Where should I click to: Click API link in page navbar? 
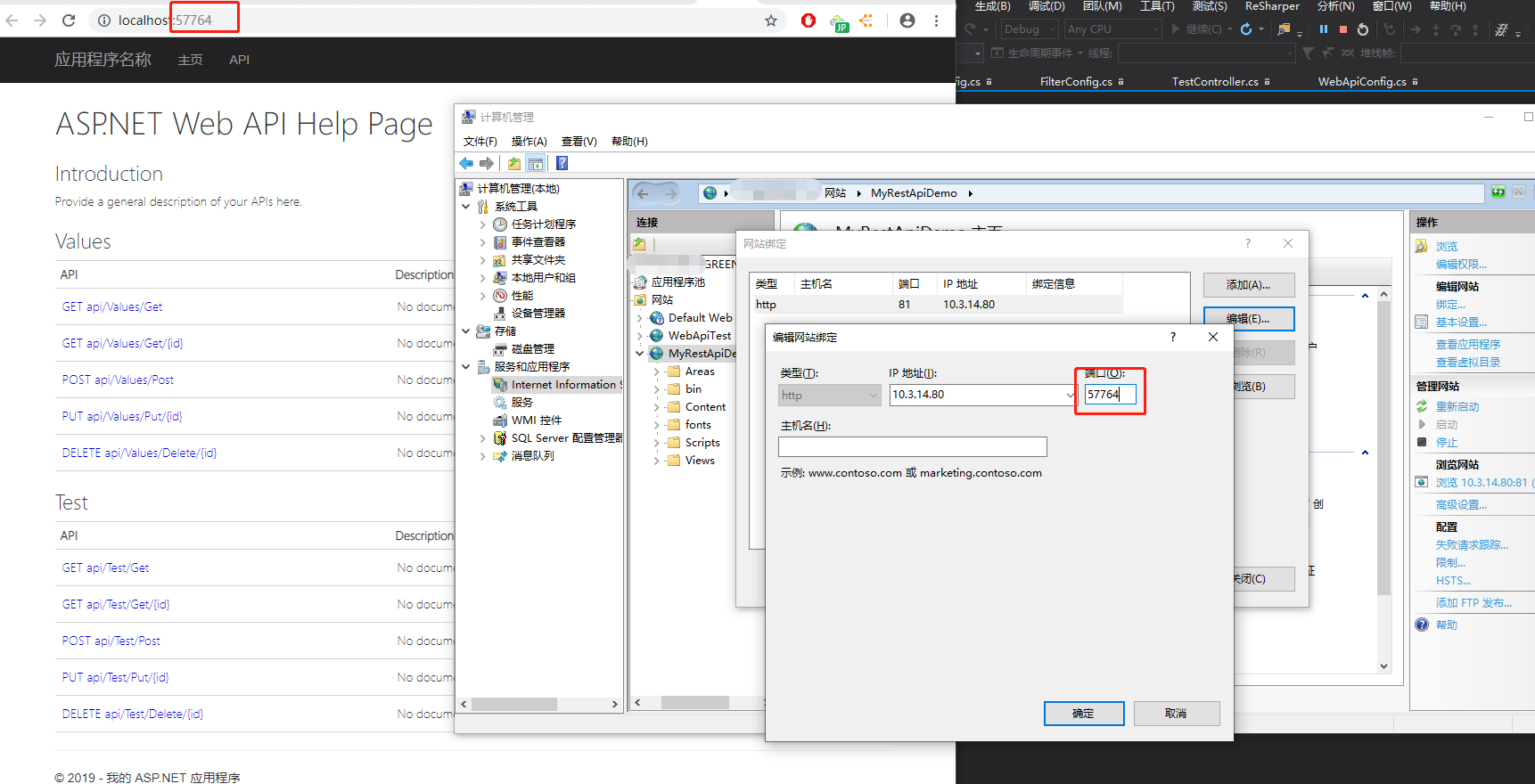(x=239, y=60)
